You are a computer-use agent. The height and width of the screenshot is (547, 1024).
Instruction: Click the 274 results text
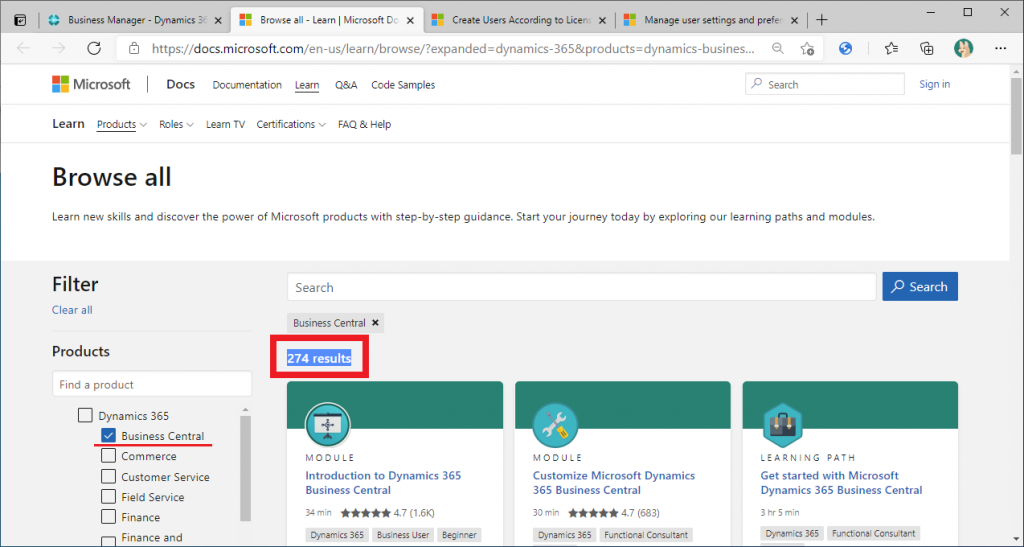(319, 358)
